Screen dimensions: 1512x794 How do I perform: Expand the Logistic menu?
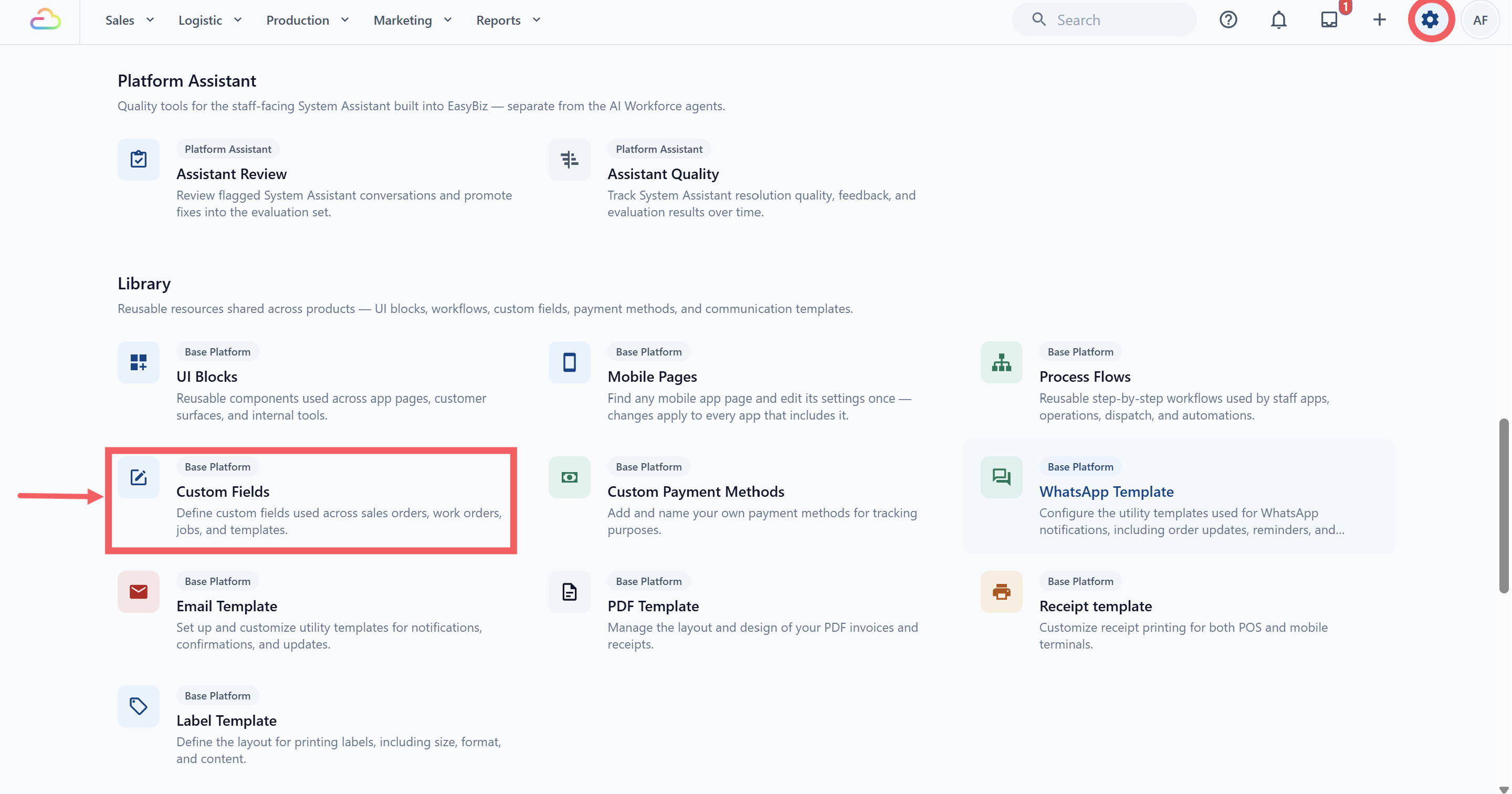(x=210, y=20)
